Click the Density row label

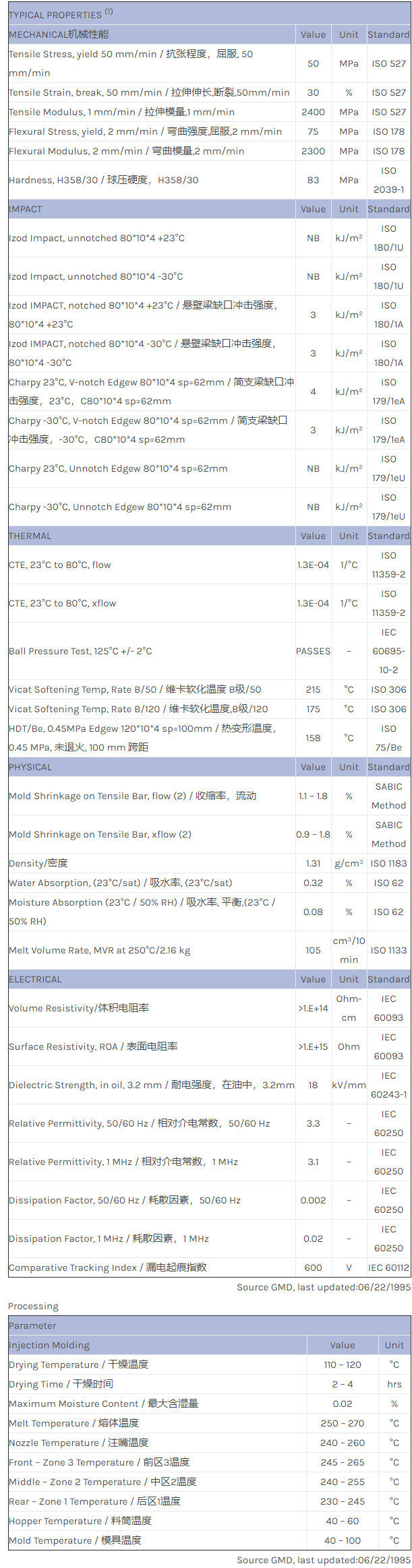[38, 863]
